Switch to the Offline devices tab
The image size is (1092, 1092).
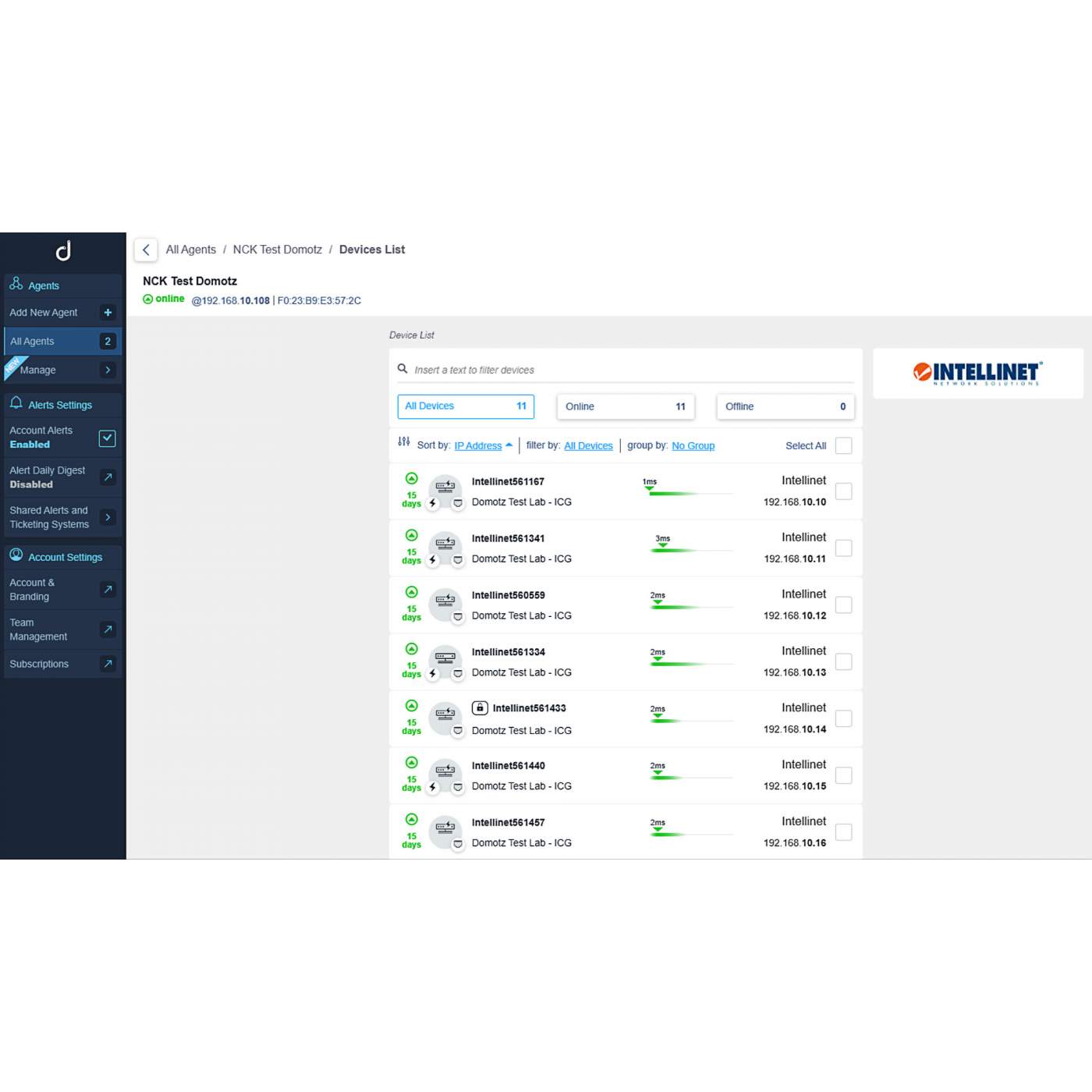785,406
